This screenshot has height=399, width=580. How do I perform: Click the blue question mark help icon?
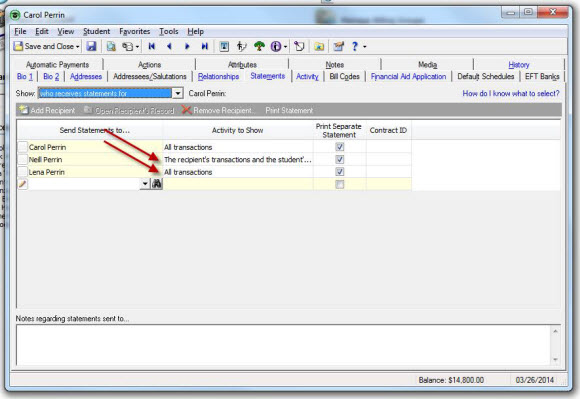(x=355, y=46)
